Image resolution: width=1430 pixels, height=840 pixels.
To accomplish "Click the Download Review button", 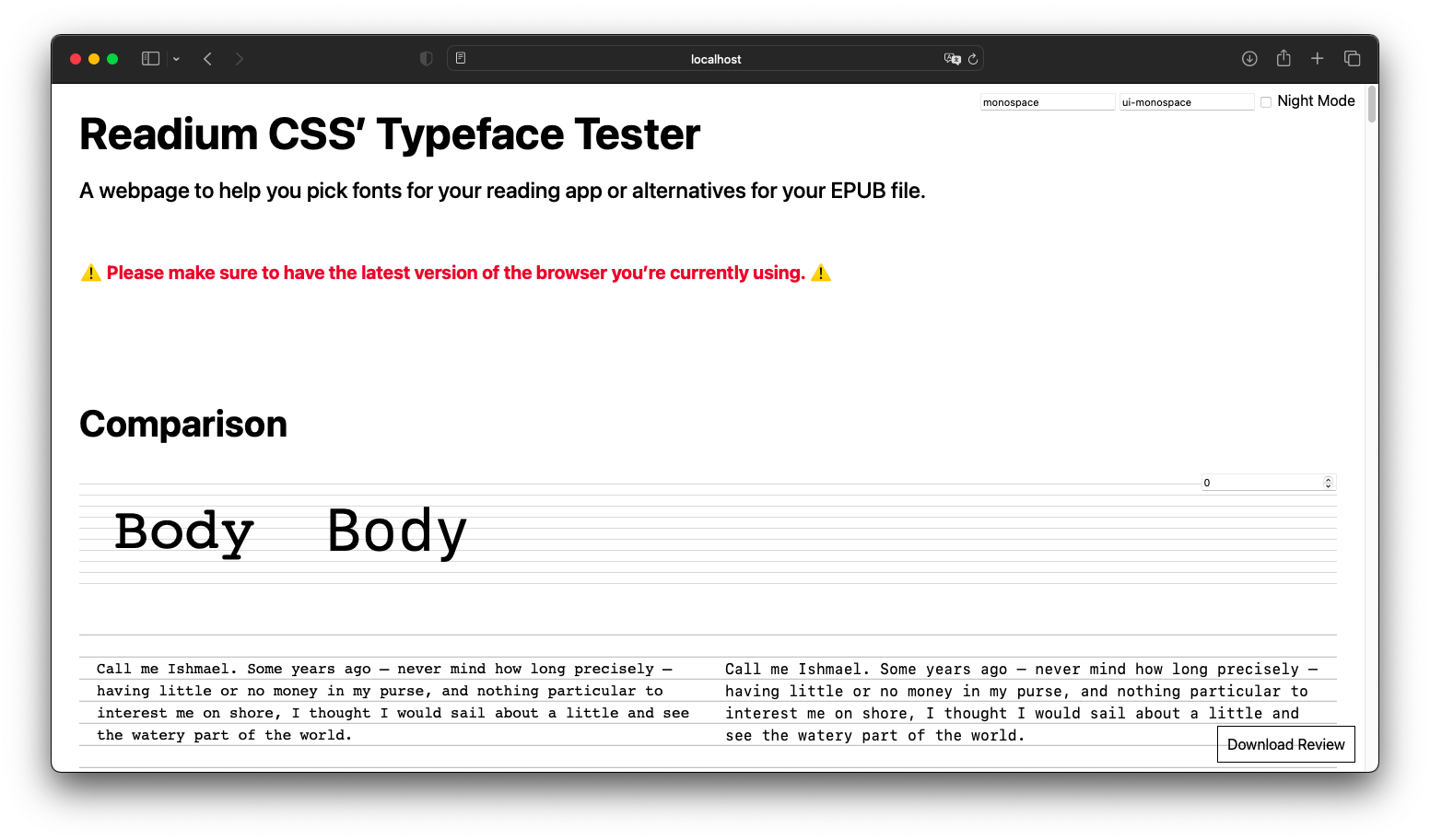I will coord(1286,744).
